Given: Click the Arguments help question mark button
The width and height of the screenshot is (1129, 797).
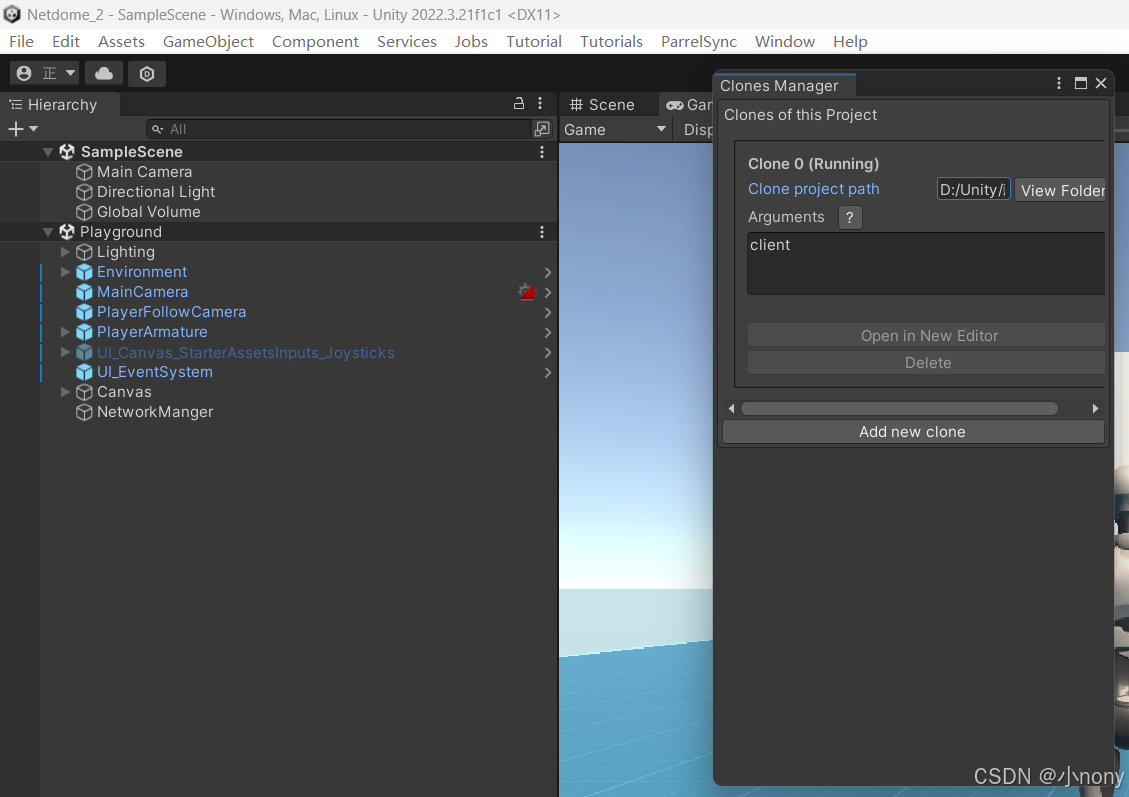Looking at the screenshot, I should click(849, 217).
